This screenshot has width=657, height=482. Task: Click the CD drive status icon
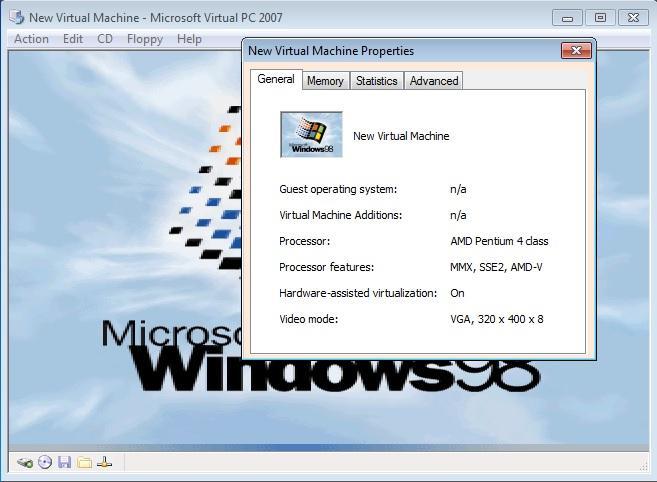(45, 462)
